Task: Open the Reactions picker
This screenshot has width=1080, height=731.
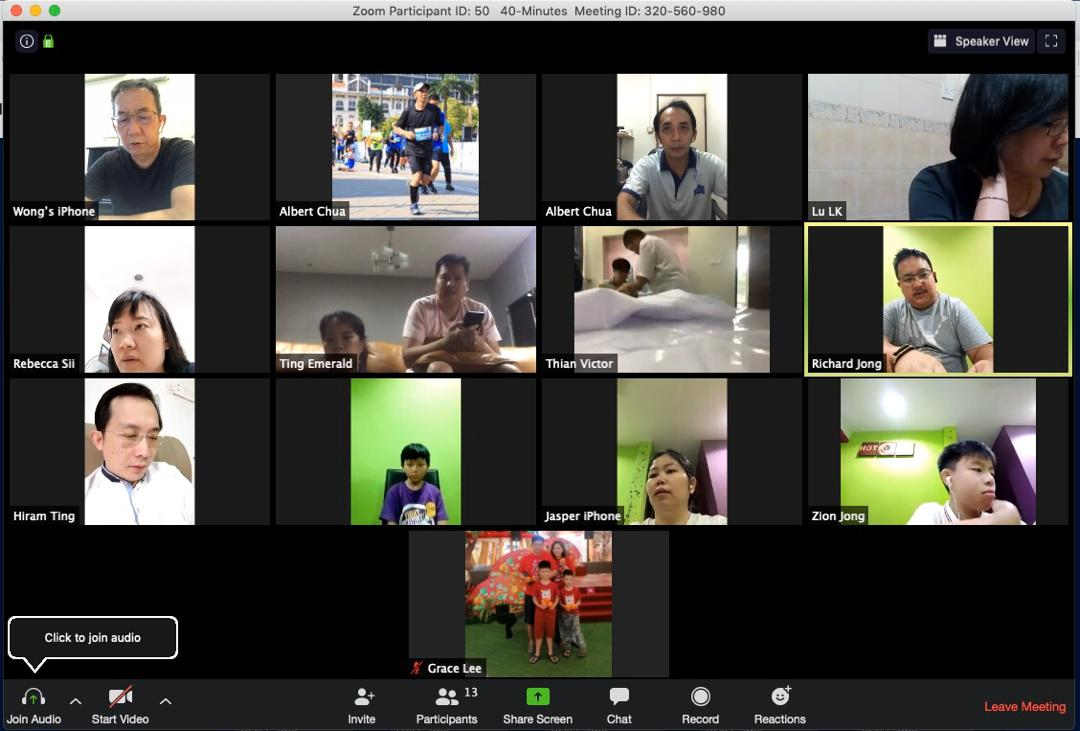Action: 780,697
